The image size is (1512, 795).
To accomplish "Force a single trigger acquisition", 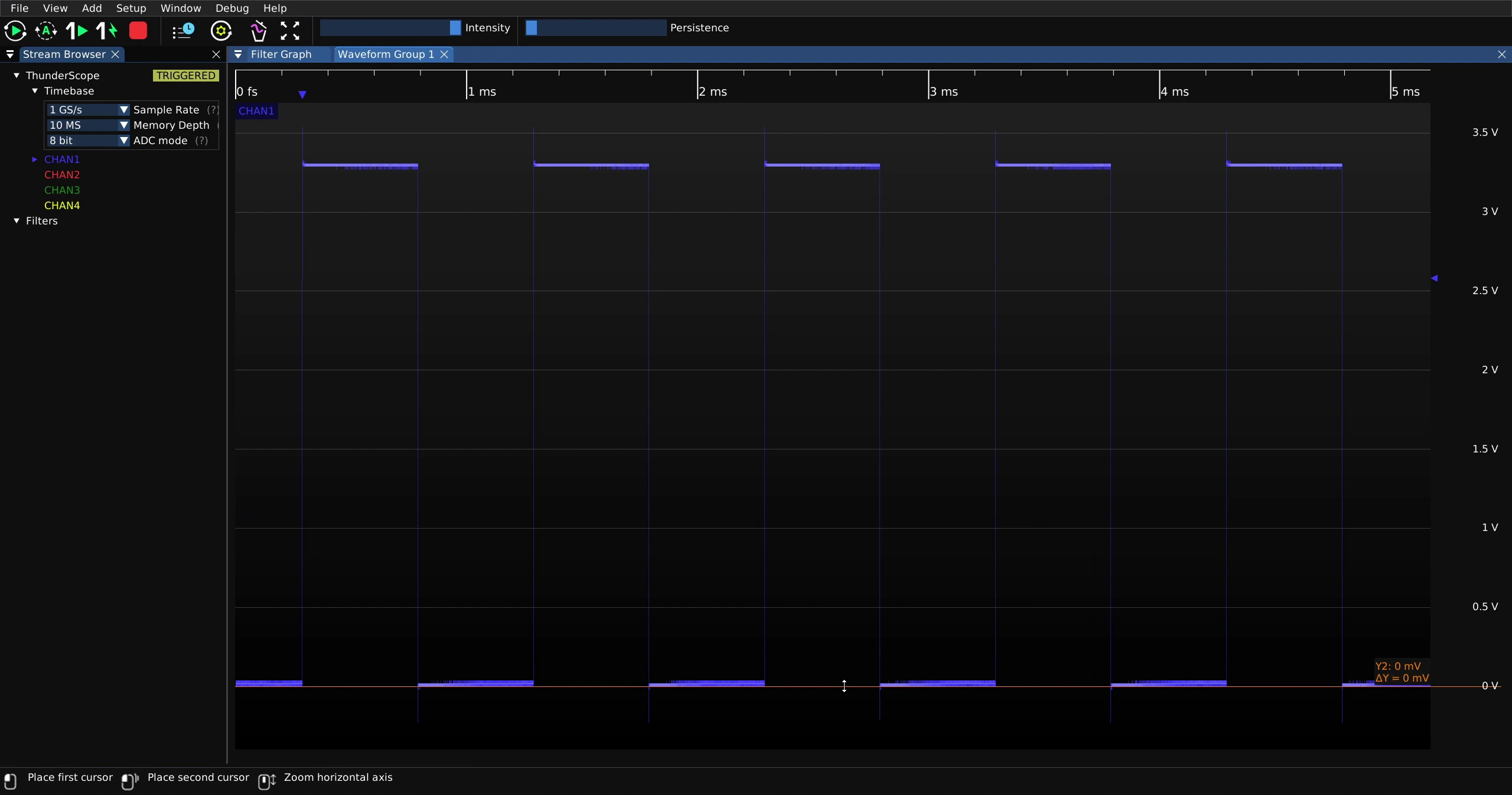I will click(107, 30).
